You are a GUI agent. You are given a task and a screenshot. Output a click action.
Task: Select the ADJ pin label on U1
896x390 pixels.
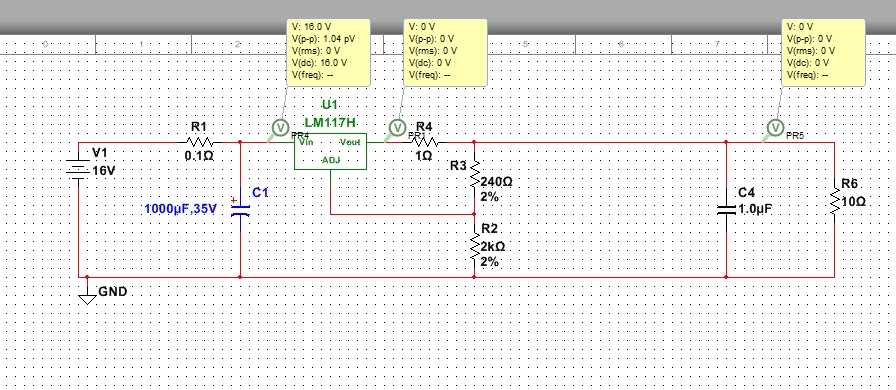[331, 160]
